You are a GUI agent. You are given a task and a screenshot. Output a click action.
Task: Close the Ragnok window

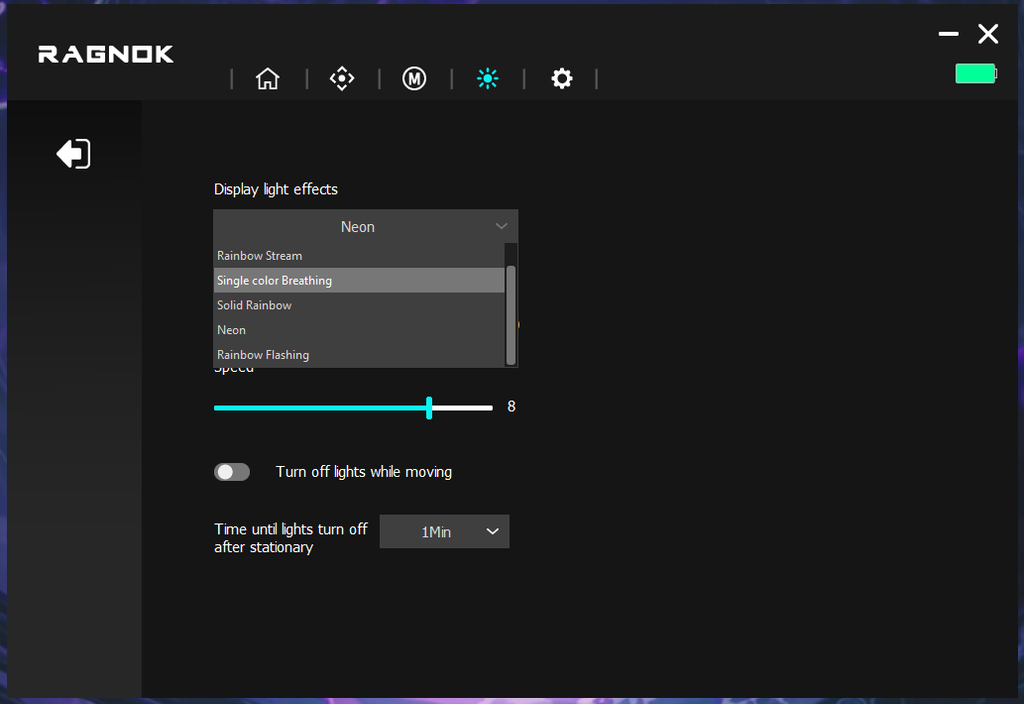pyautogui.click(x=988, y=33)
